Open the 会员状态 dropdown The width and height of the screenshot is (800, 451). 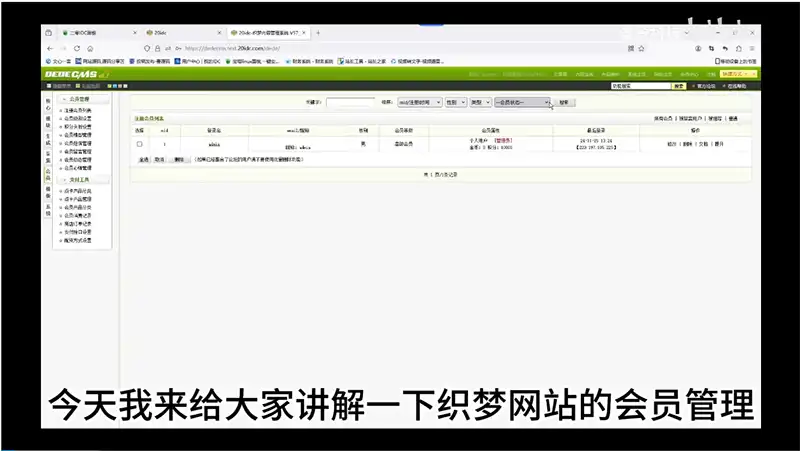pyautogui.click(x=522, y=102)
